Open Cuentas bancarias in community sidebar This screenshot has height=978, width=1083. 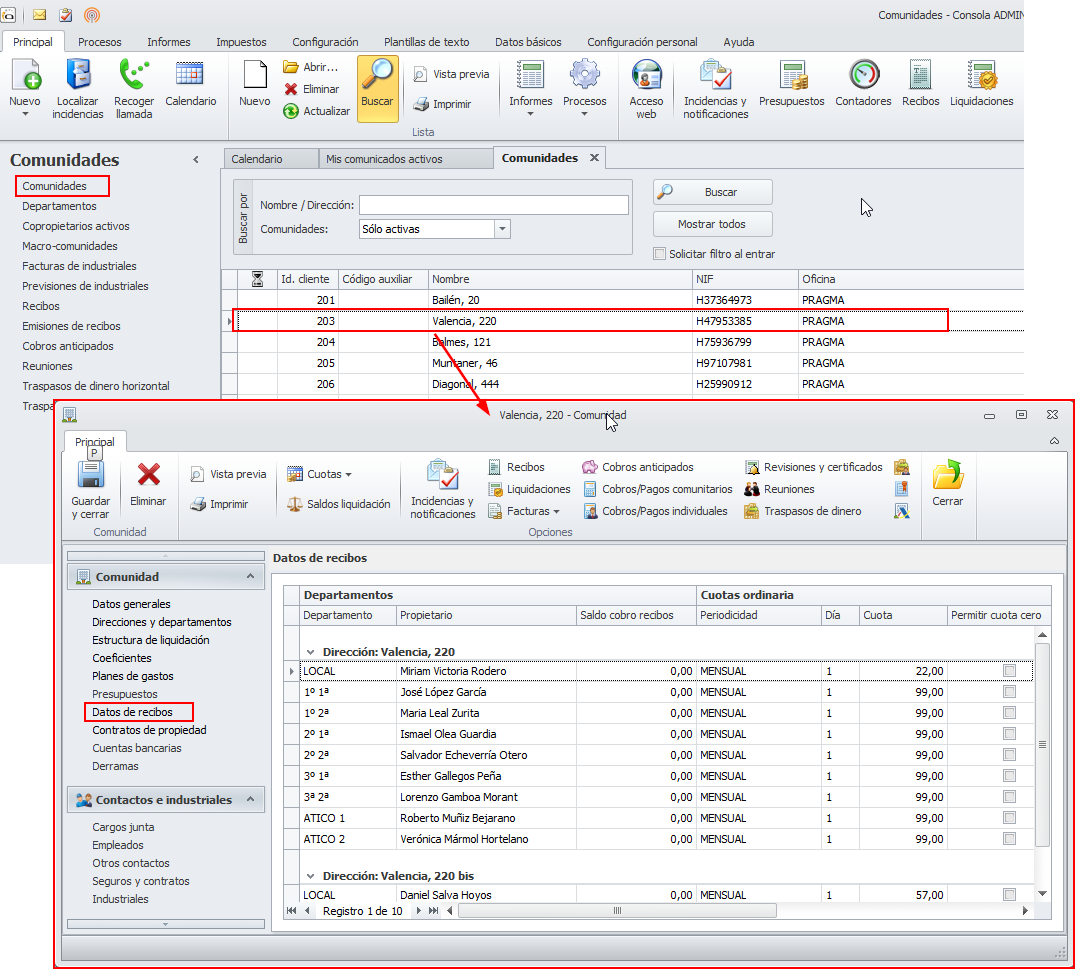coord(137,748)
